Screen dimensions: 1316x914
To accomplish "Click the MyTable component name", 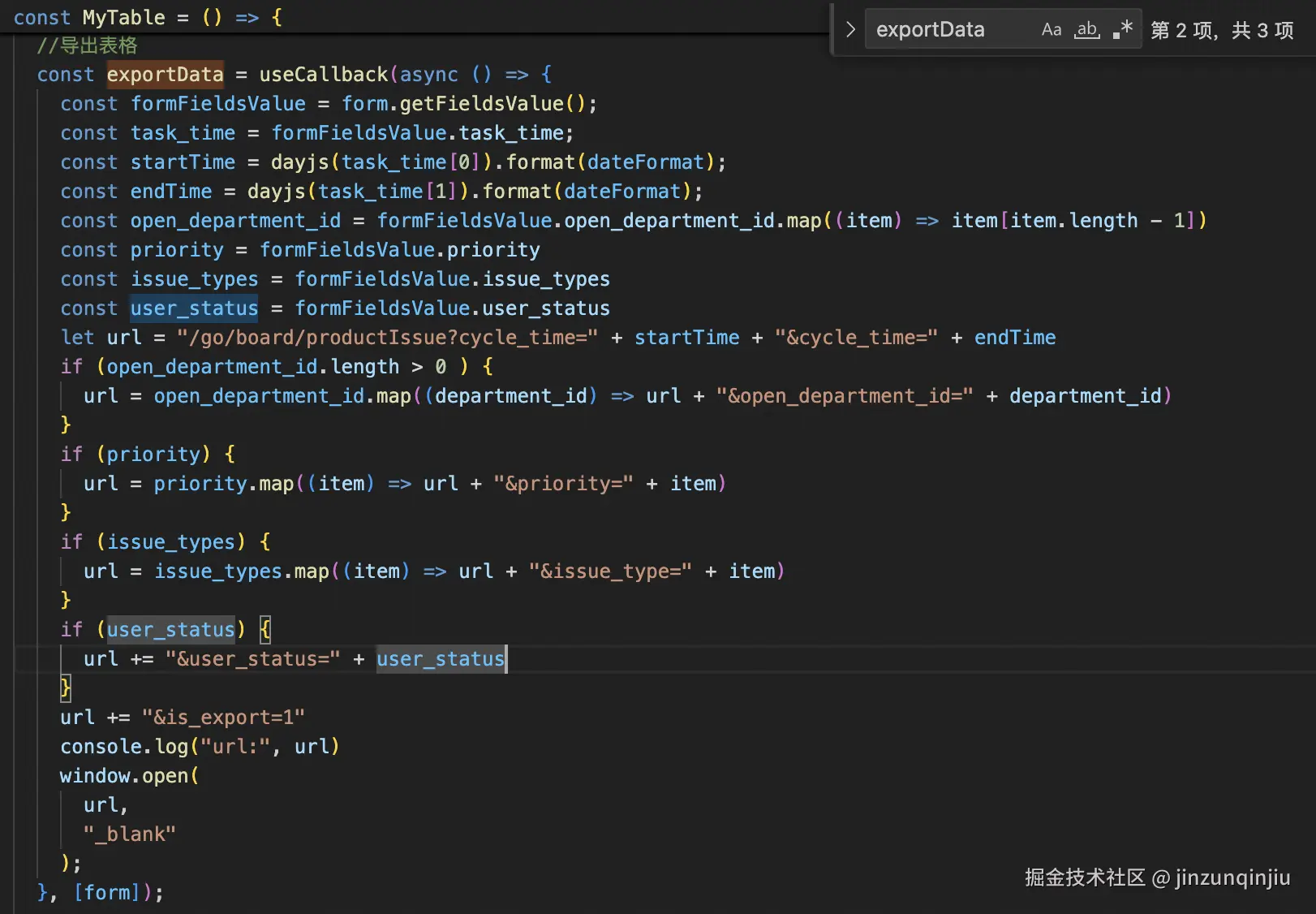I will pyautogui.click(x=123, y=17).
